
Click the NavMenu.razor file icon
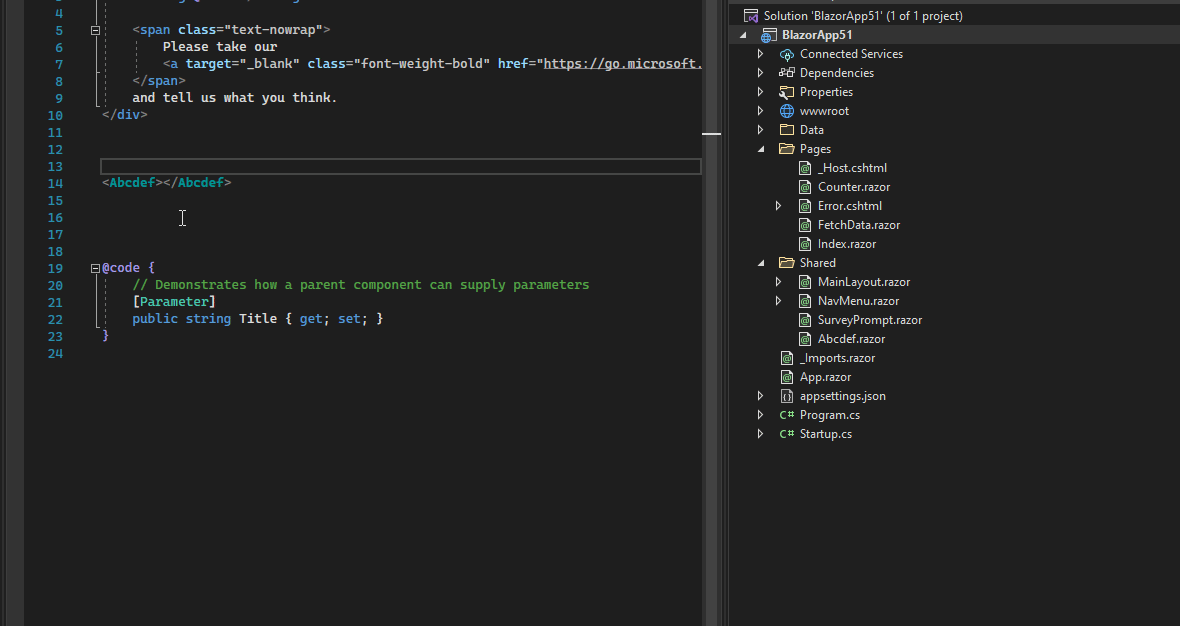tap(805, 301)
